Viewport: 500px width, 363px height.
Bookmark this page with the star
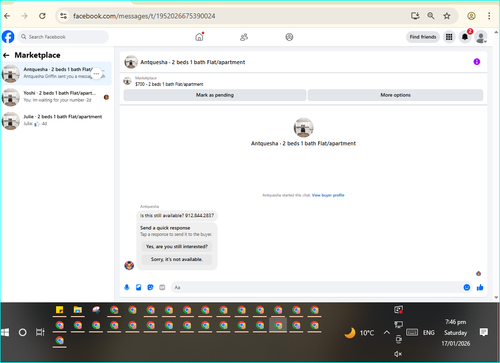click(447, 16)
